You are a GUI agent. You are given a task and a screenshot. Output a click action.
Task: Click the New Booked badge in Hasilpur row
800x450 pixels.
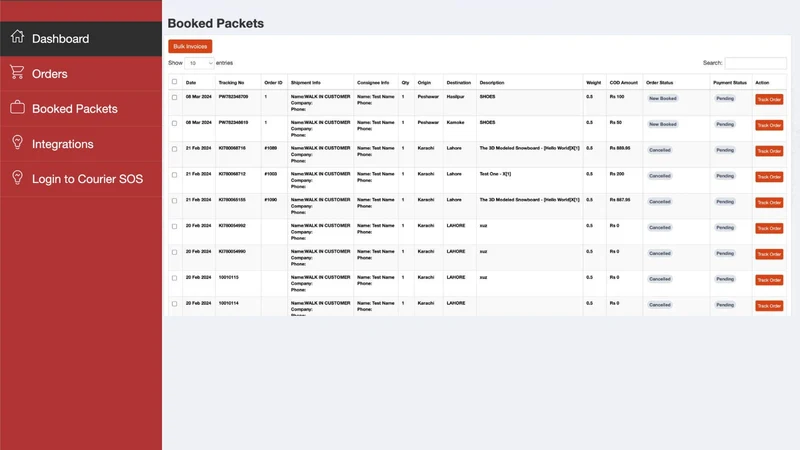(663, 98)
